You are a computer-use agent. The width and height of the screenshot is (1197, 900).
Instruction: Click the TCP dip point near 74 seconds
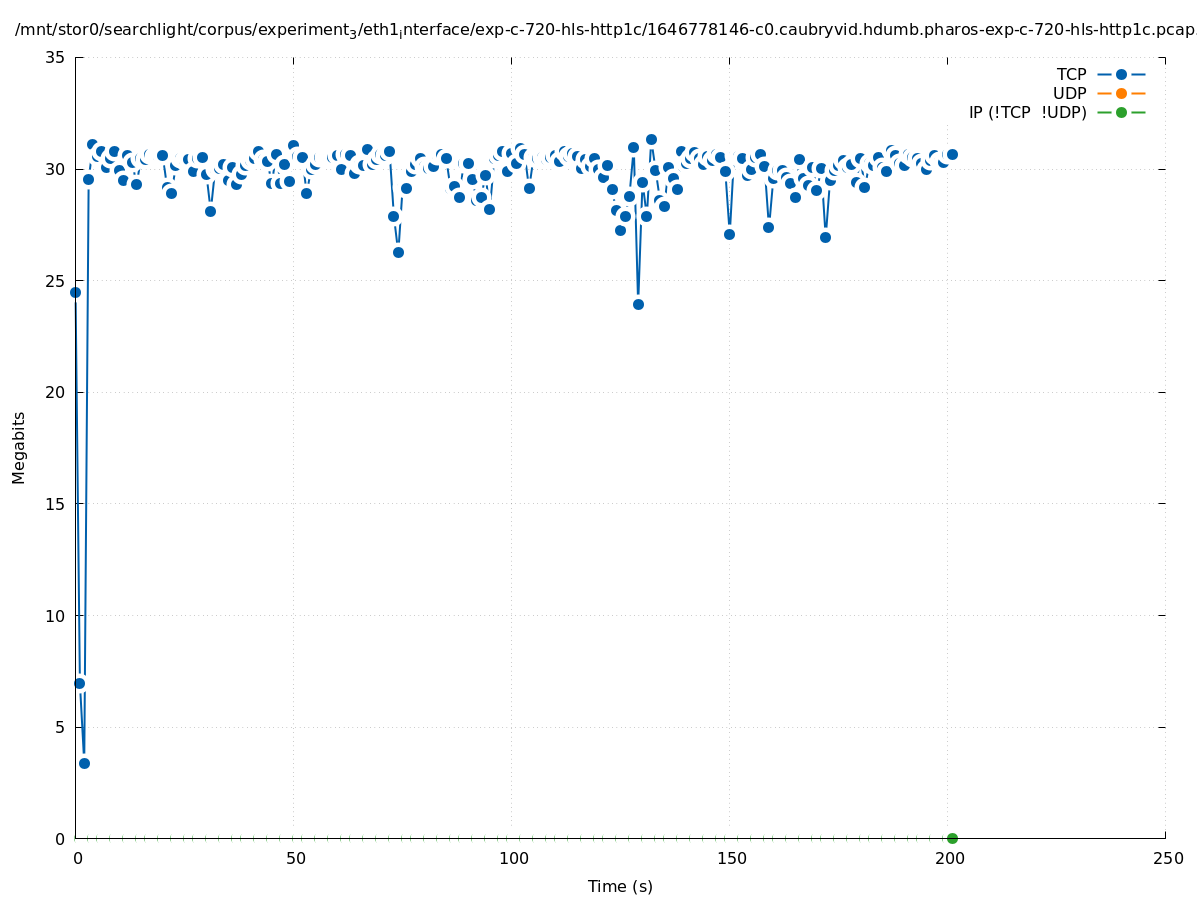pos(398,252)
